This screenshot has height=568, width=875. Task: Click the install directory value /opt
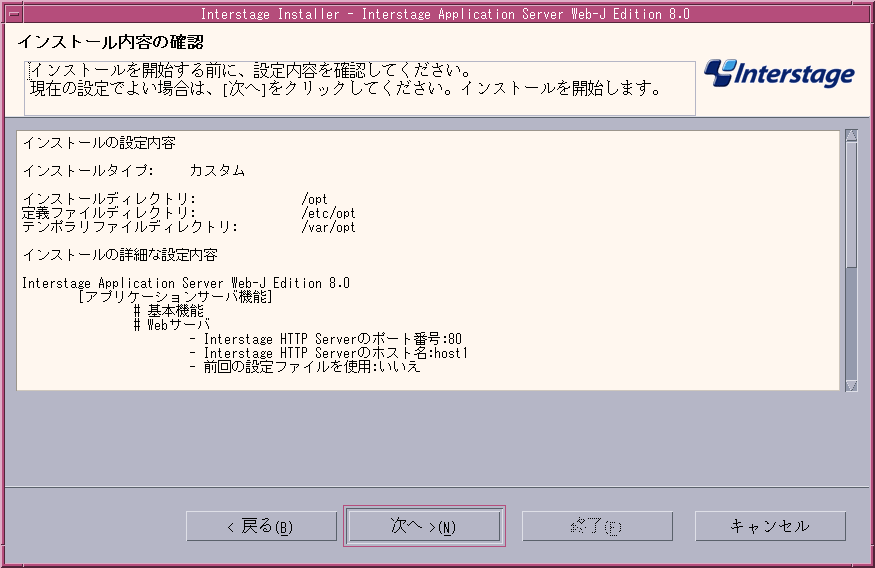pyautogui.click(x=314, y=199)
